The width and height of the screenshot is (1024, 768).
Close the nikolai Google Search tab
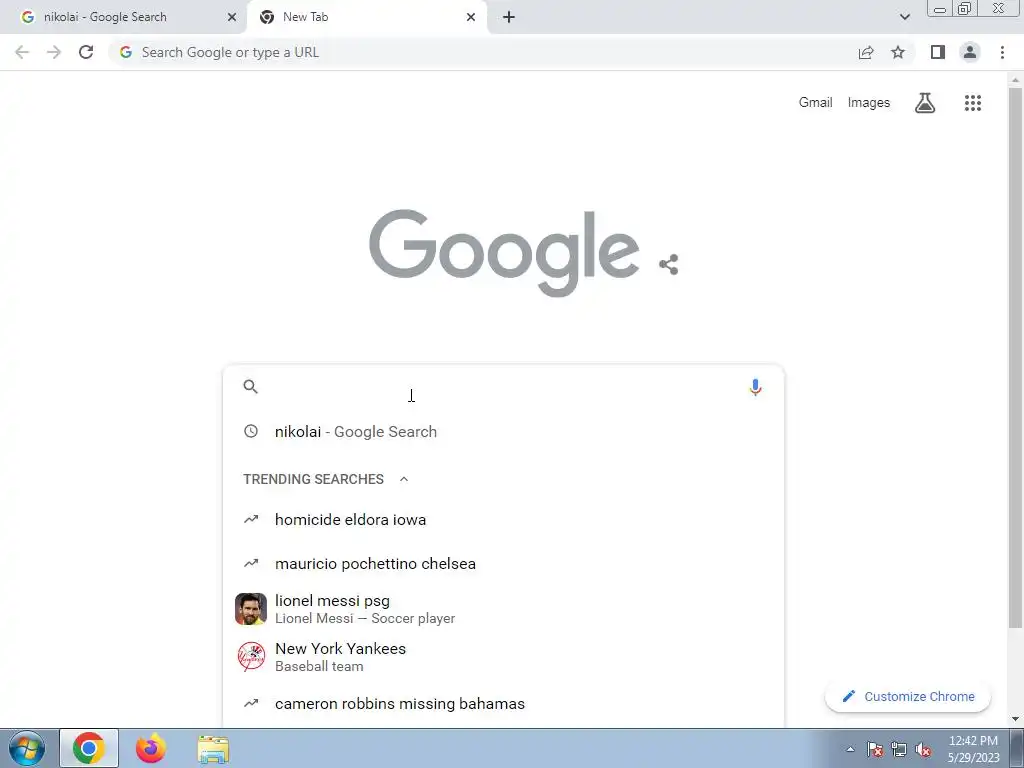click(x=232, y=17)
